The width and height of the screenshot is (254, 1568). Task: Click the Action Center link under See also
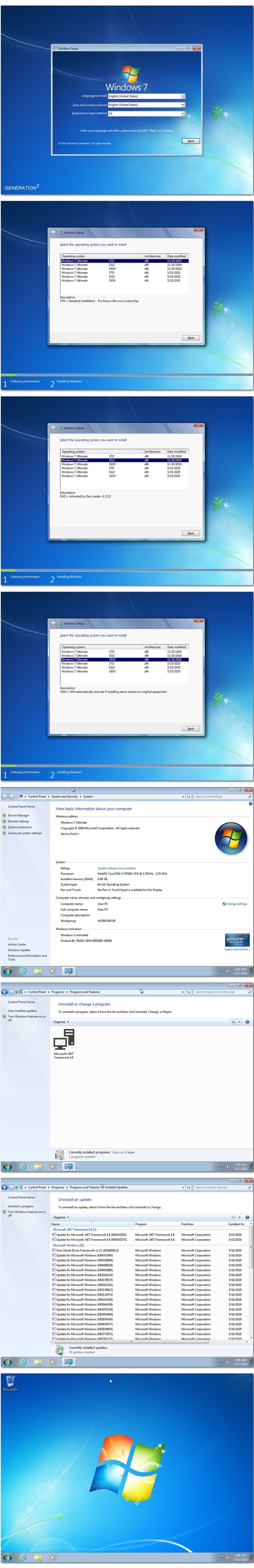point(17,945)
